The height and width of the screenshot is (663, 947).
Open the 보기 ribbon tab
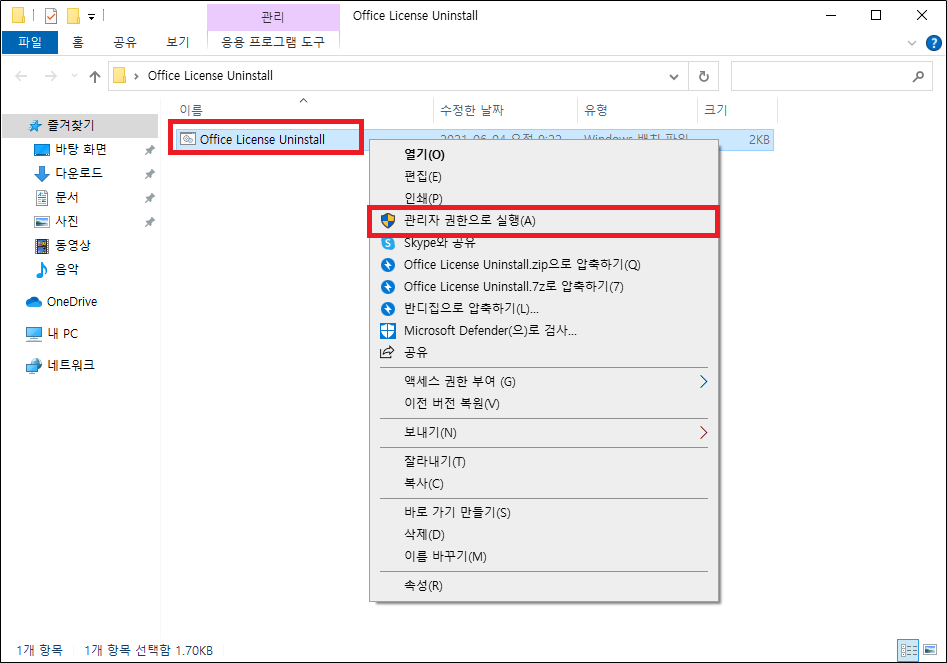pos(178,42)
